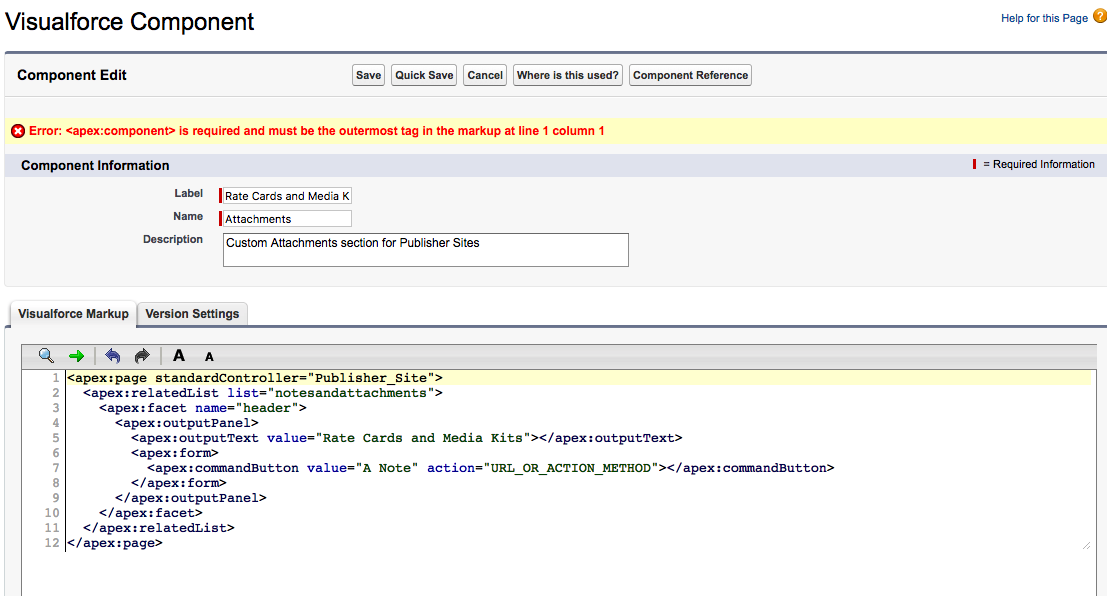Image resolution: width=1107 pixels, height=596 pixels.
Task: Open the 'Where is this used?' button
Action: [x=568, y=75]
